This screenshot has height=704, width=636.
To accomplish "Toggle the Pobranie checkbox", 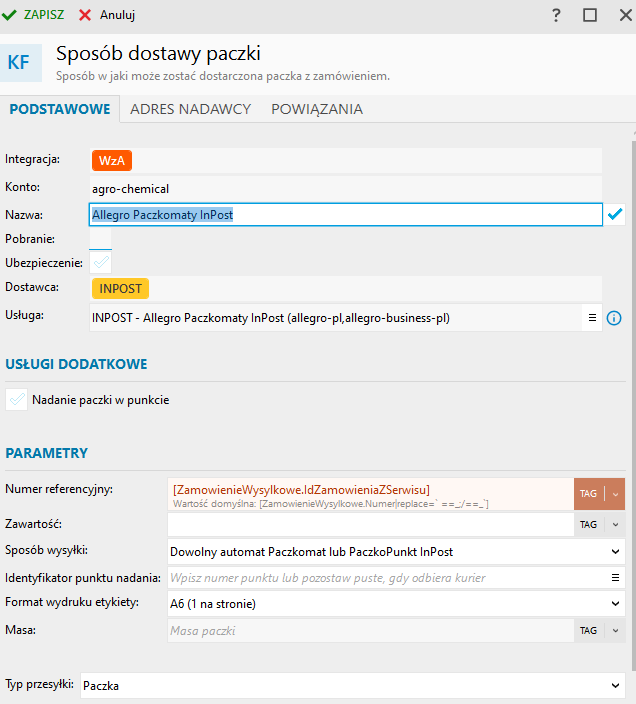I will click(101, 239).
